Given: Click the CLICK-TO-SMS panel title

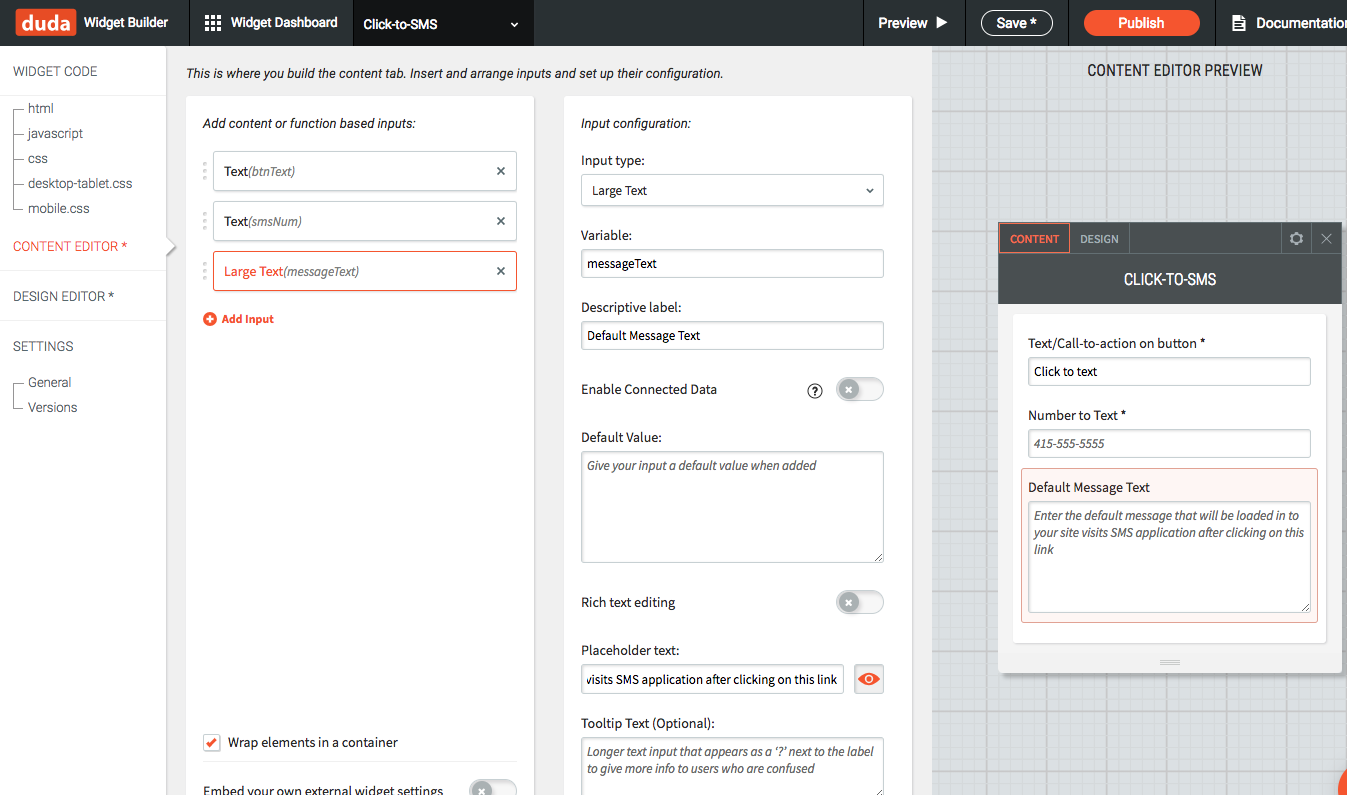Looking at the screenshot, I should pos(1170,279).
